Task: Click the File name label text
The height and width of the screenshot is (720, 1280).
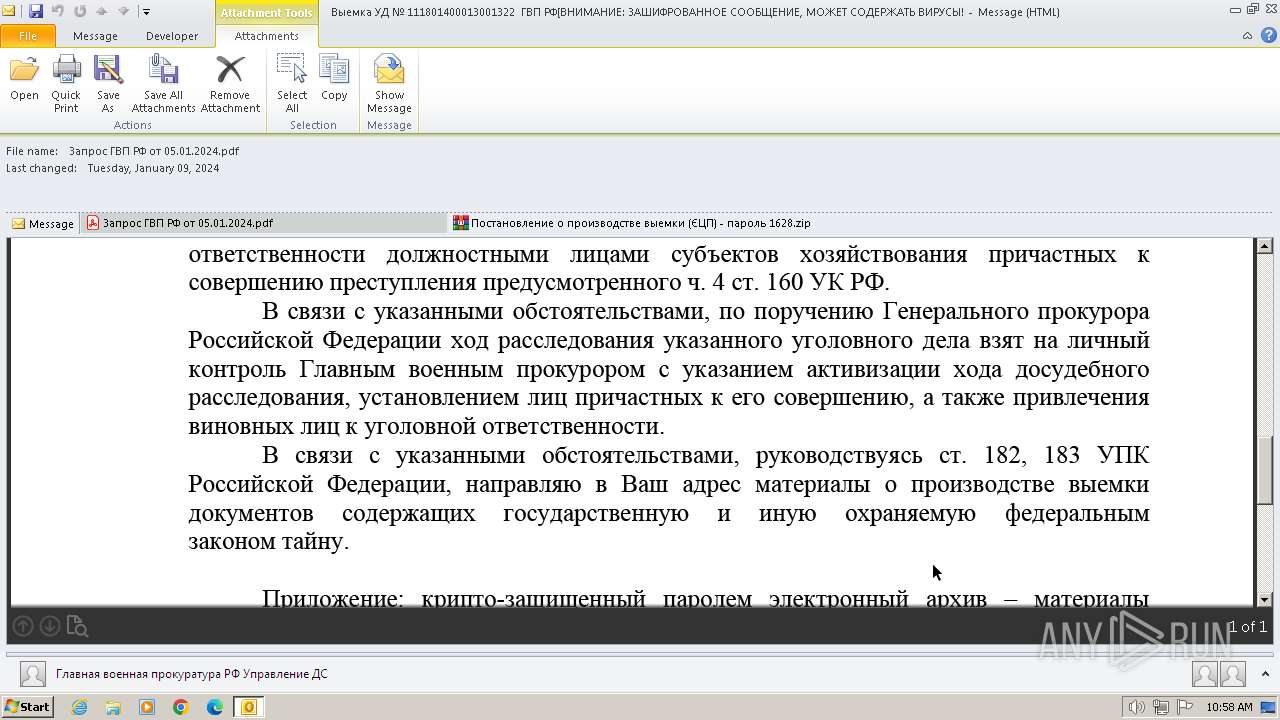Action: 32,151
